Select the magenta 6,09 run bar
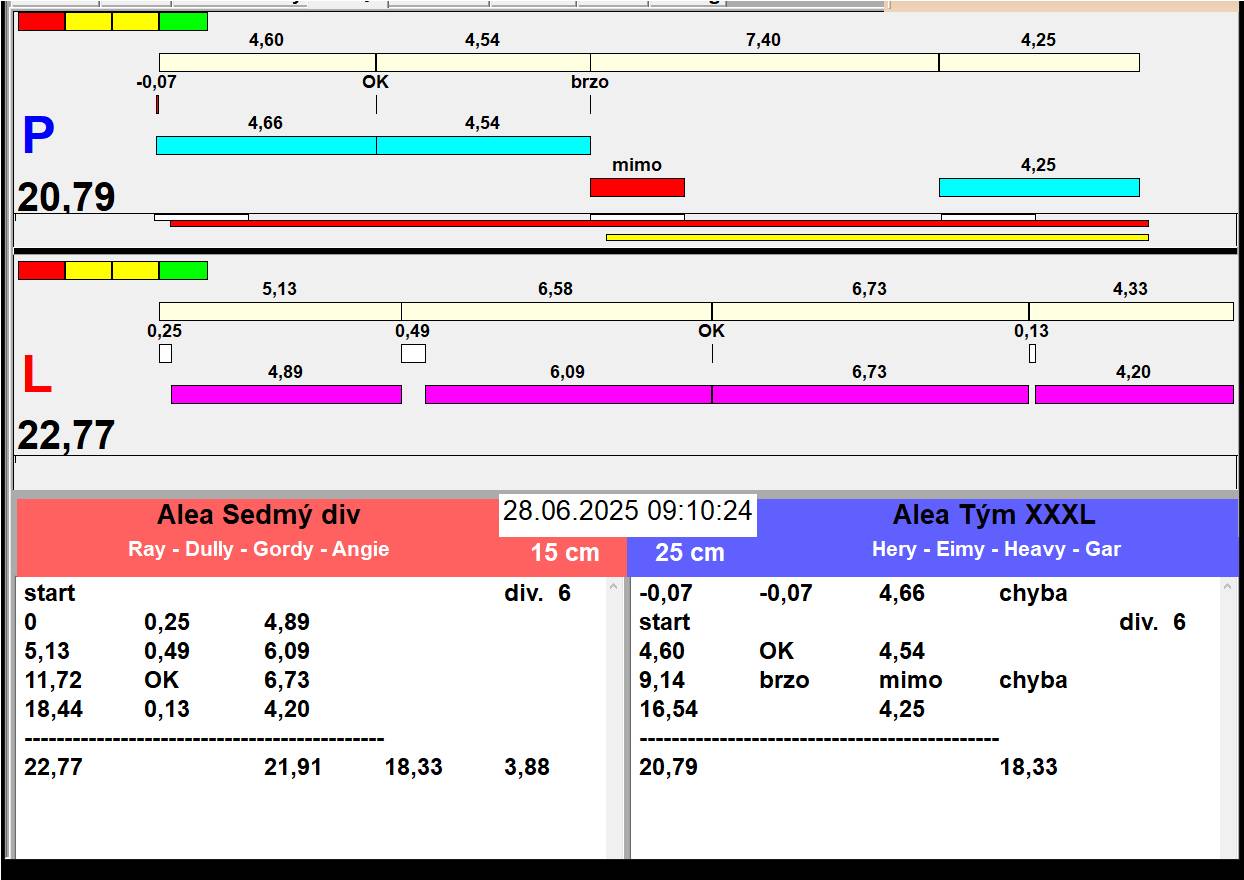The image size is (1244, 880). 568,394
